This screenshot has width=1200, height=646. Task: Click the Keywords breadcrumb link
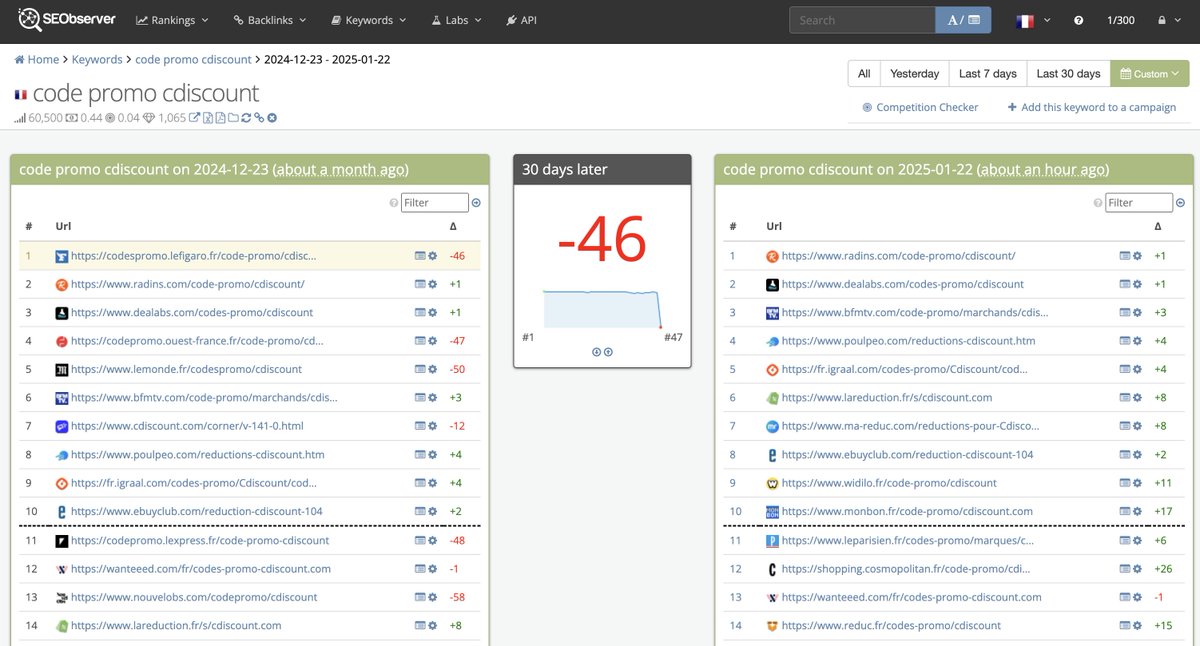(x=97, y=59)
